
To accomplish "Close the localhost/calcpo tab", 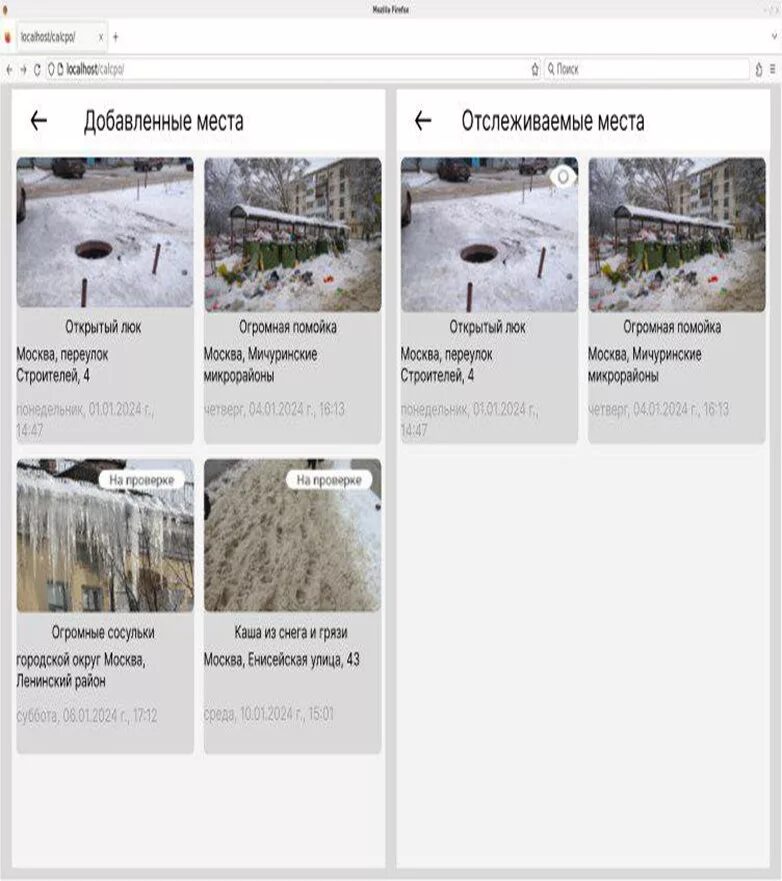I will (x=101, y=37).
